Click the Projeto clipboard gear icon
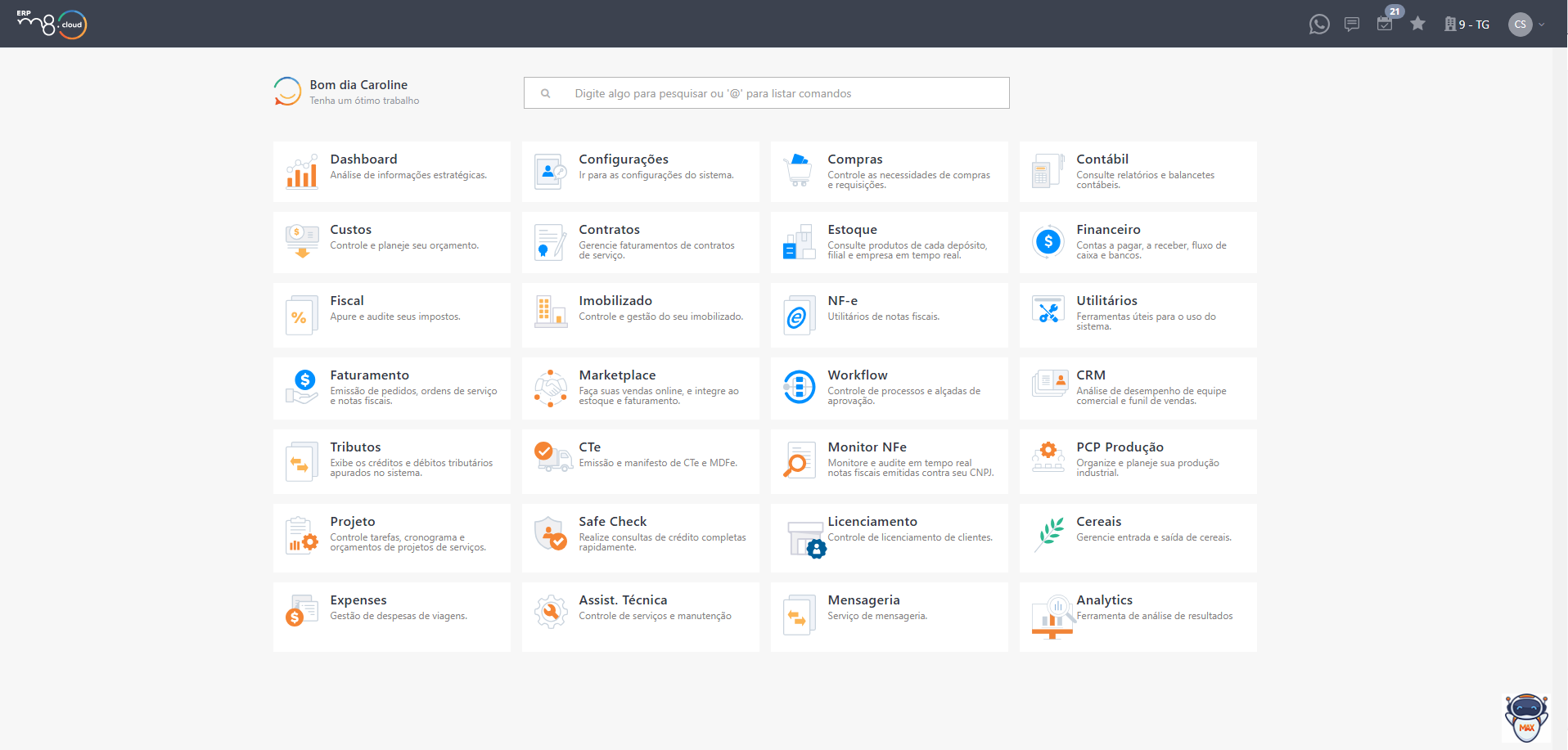1568x750 pixels. 302,536
